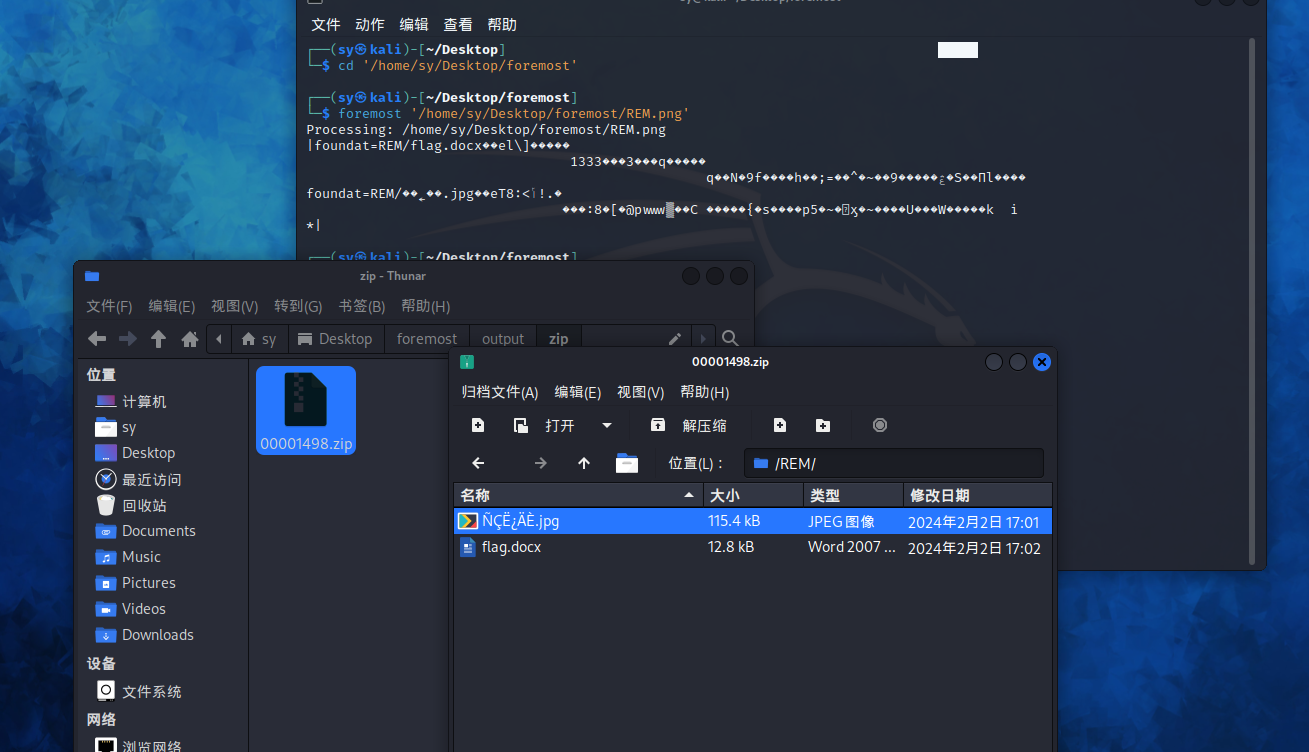This screenshot has width=1309, height=752.
Task: Open Documents in Thunar sidebar
Action: click(145, 531)
